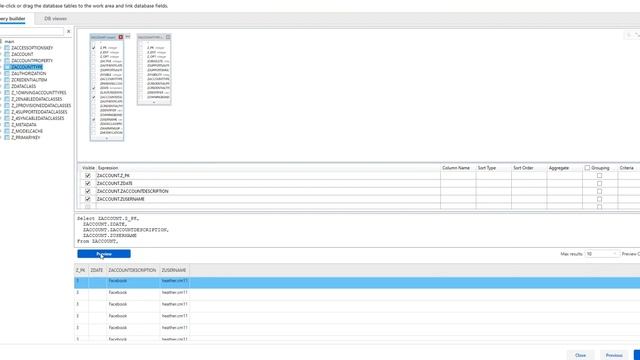Viewport: 640px width, 360px height.
Task: Click the Column Name column header
Action: (456, 168)
